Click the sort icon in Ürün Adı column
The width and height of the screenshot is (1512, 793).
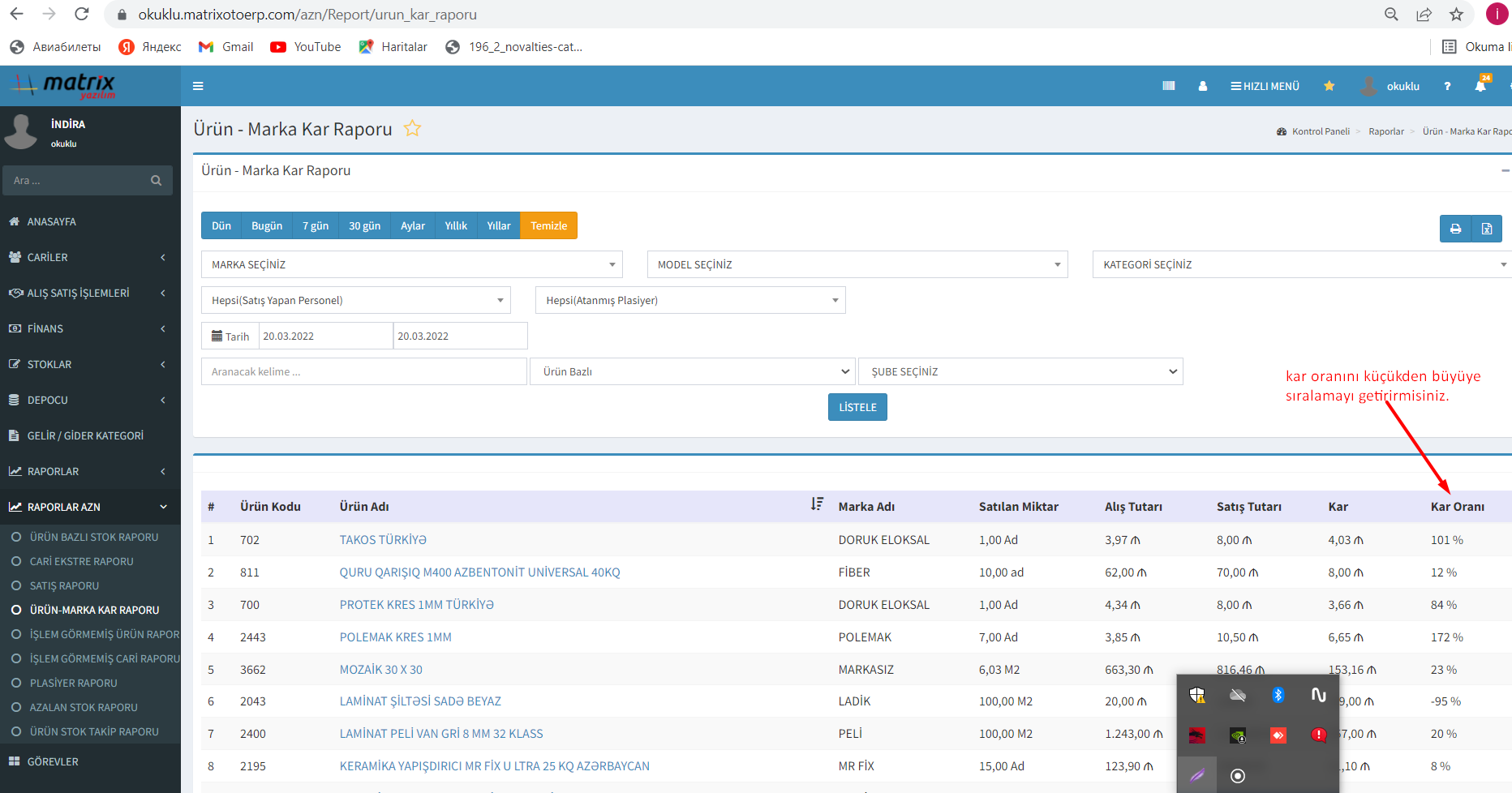817,504
